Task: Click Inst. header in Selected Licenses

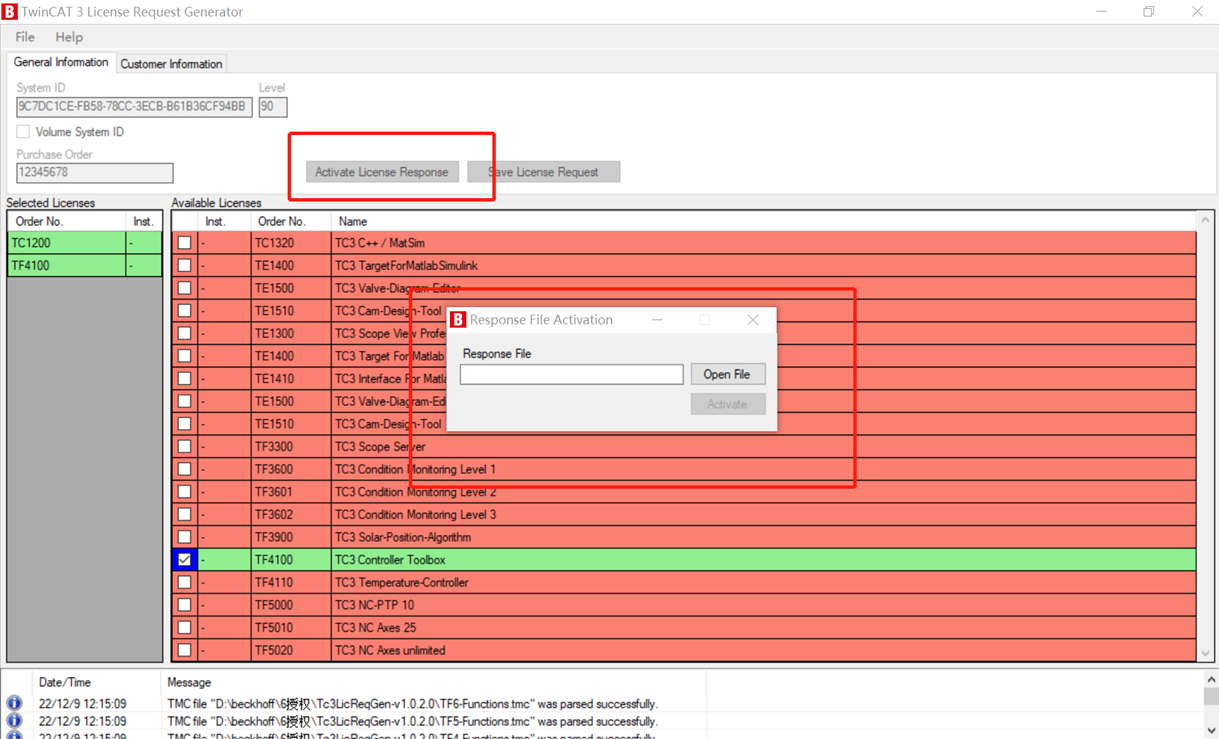Action: point(144,221)
